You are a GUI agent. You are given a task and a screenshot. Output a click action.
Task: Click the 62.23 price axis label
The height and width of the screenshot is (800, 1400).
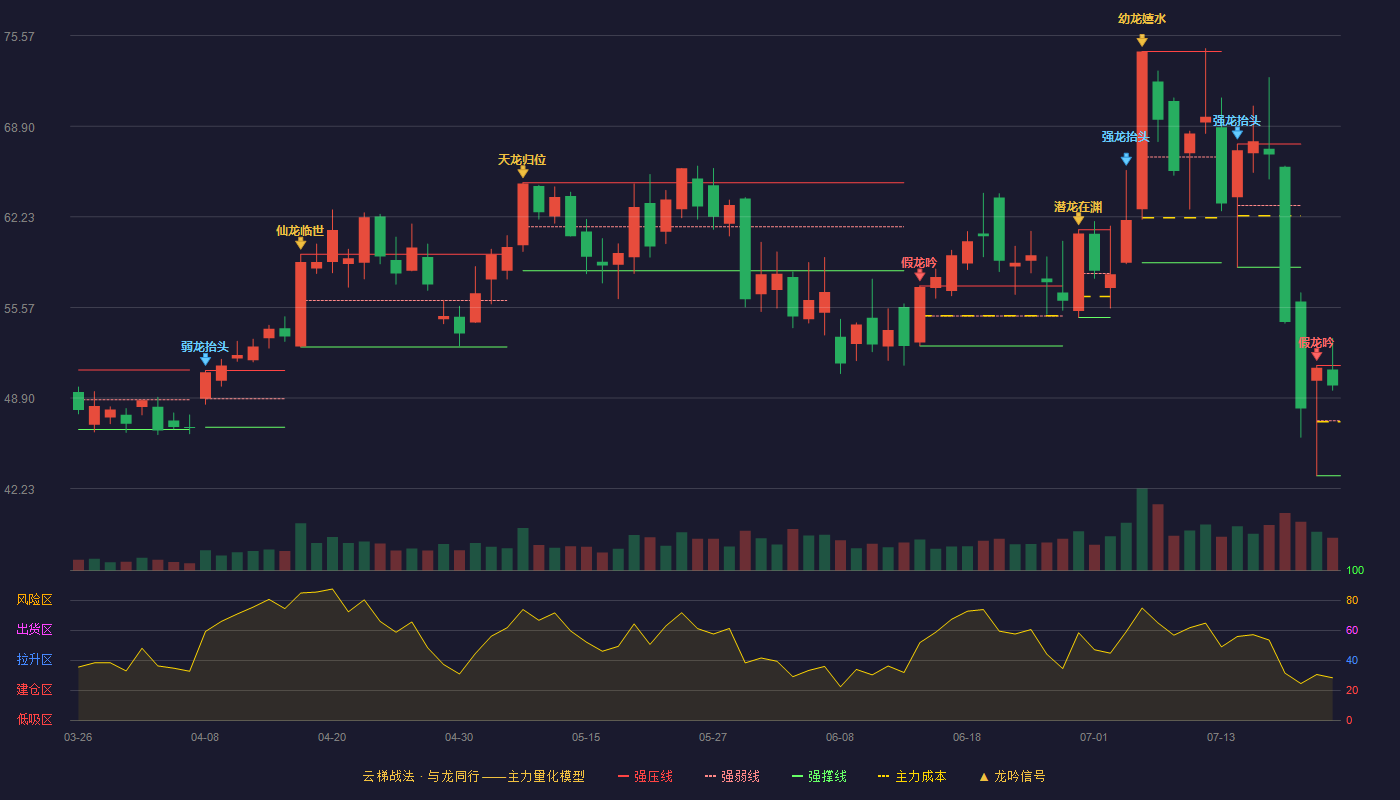click(x=19, y=218)
